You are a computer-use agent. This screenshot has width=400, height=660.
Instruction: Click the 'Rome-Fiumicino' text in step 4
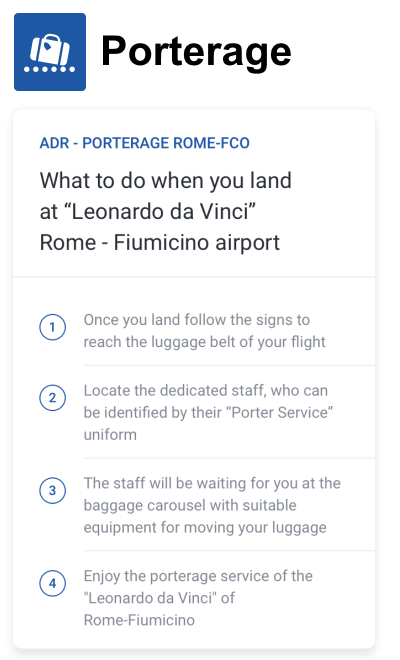point(139,620)
